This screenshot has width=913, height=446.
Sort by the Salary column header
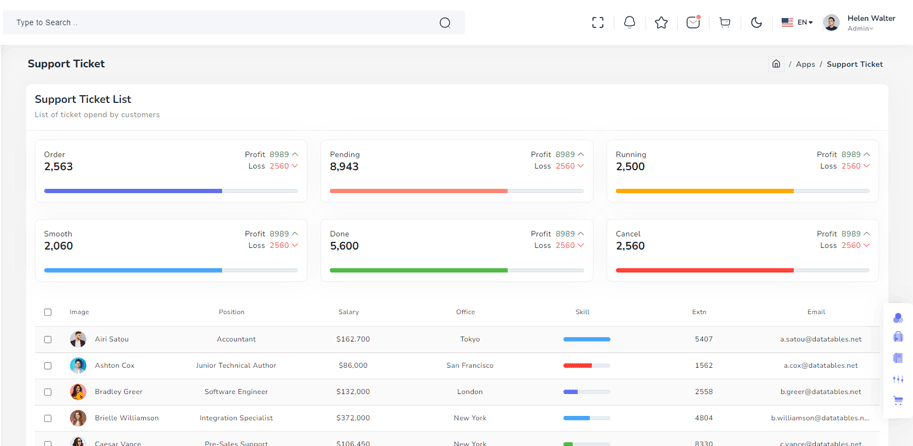(348, 312)
